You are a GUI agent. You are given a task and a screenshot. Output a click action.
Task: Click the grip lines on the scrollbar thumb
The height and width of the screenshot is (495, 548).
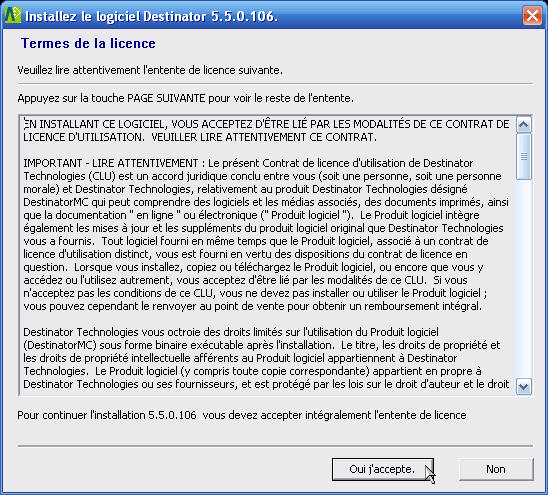pos(524,156)
